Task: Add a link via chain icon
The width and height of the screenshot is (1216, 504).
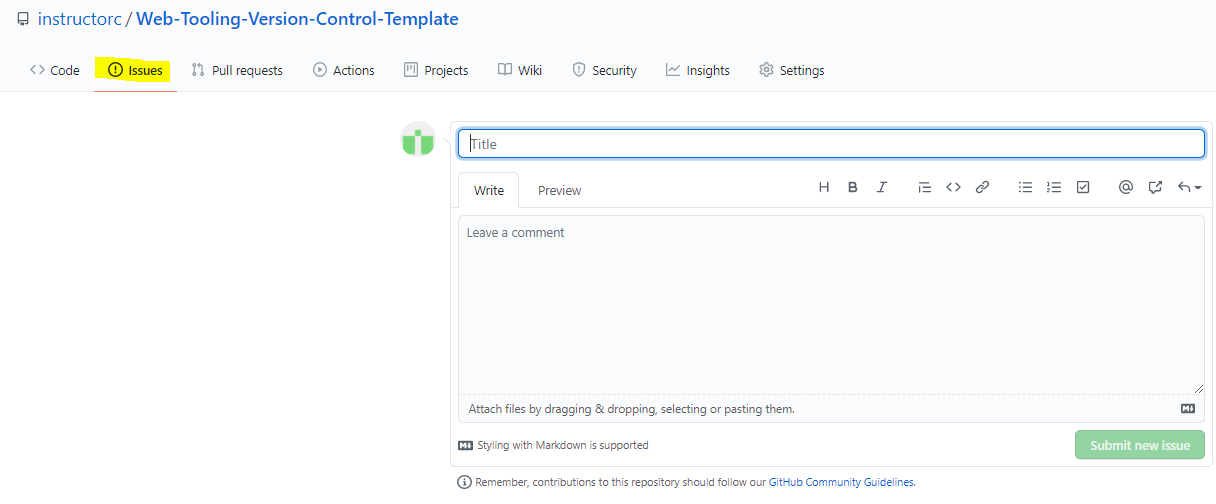Action: 982,187
